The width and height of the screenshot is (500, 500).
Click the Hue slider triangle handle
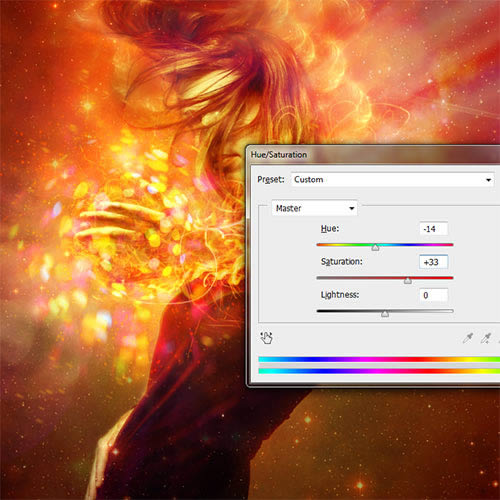click(x=375, y=247)
